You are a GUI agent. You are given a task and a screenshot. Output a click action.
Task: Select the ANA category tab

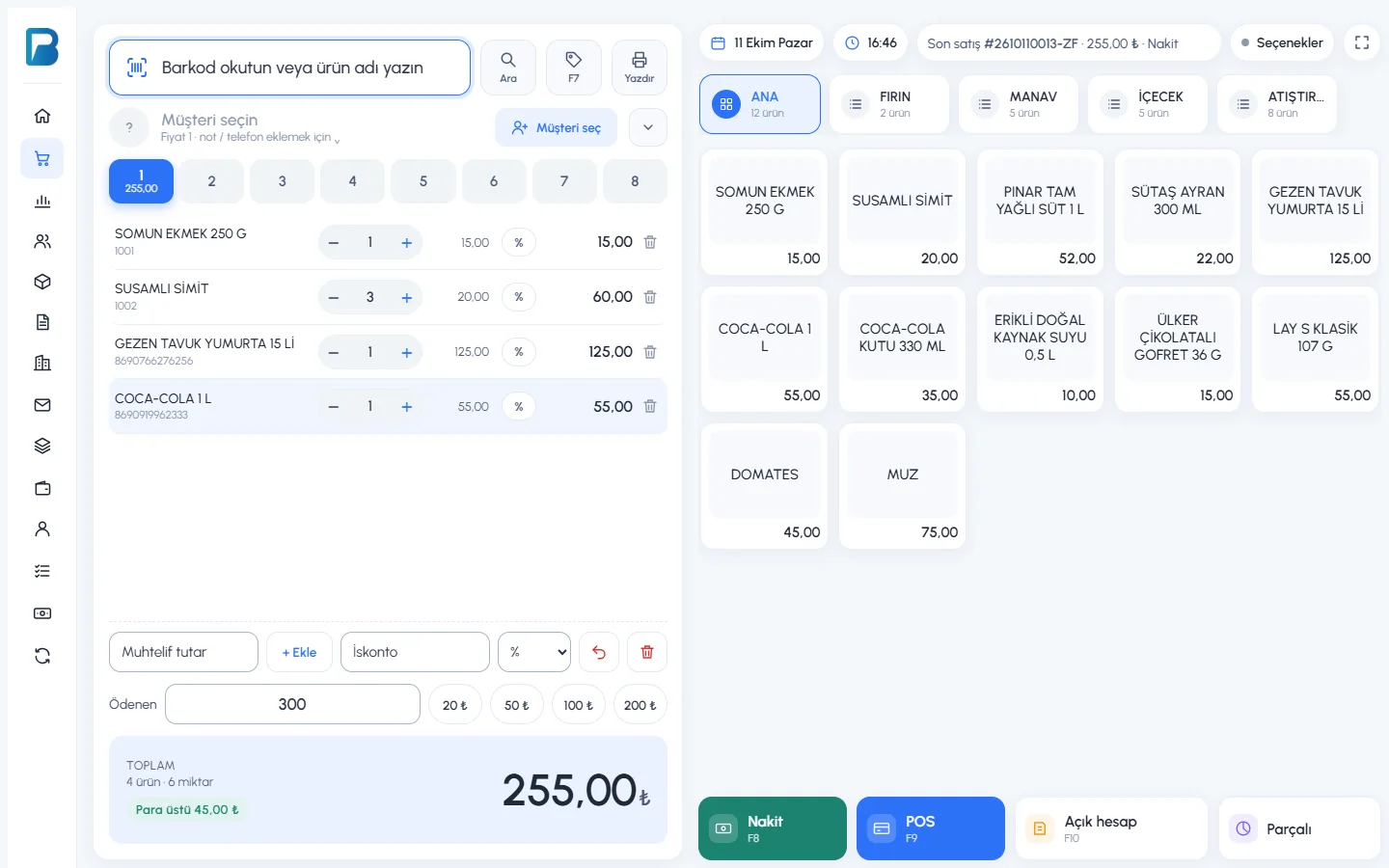click(760, 104)
